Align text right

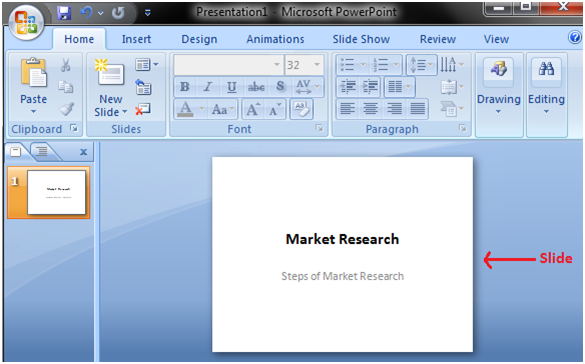coord(394,109)
